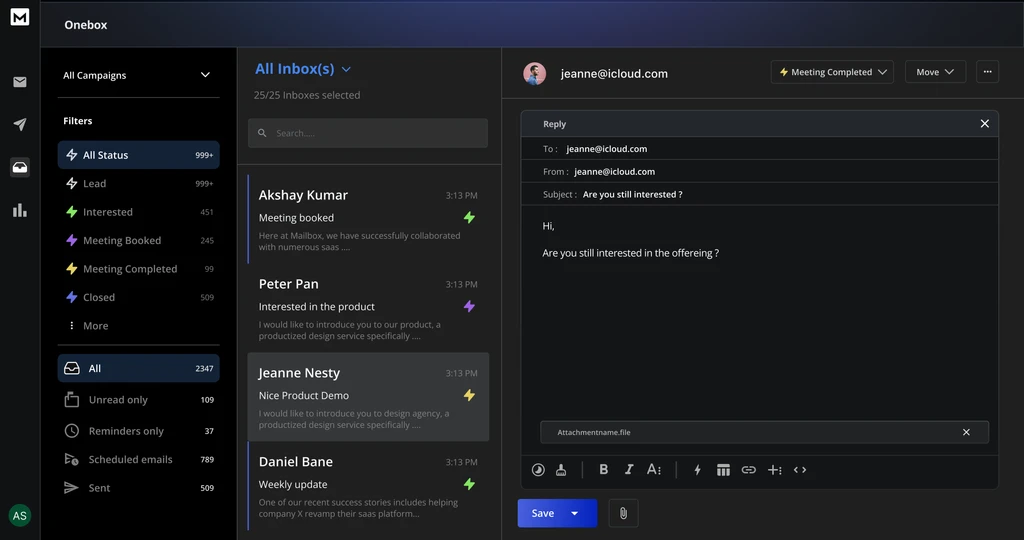Select the Onebox inbox tray sidebar icon
Viewport: 1024px width, 540px height.
[20, 167]
